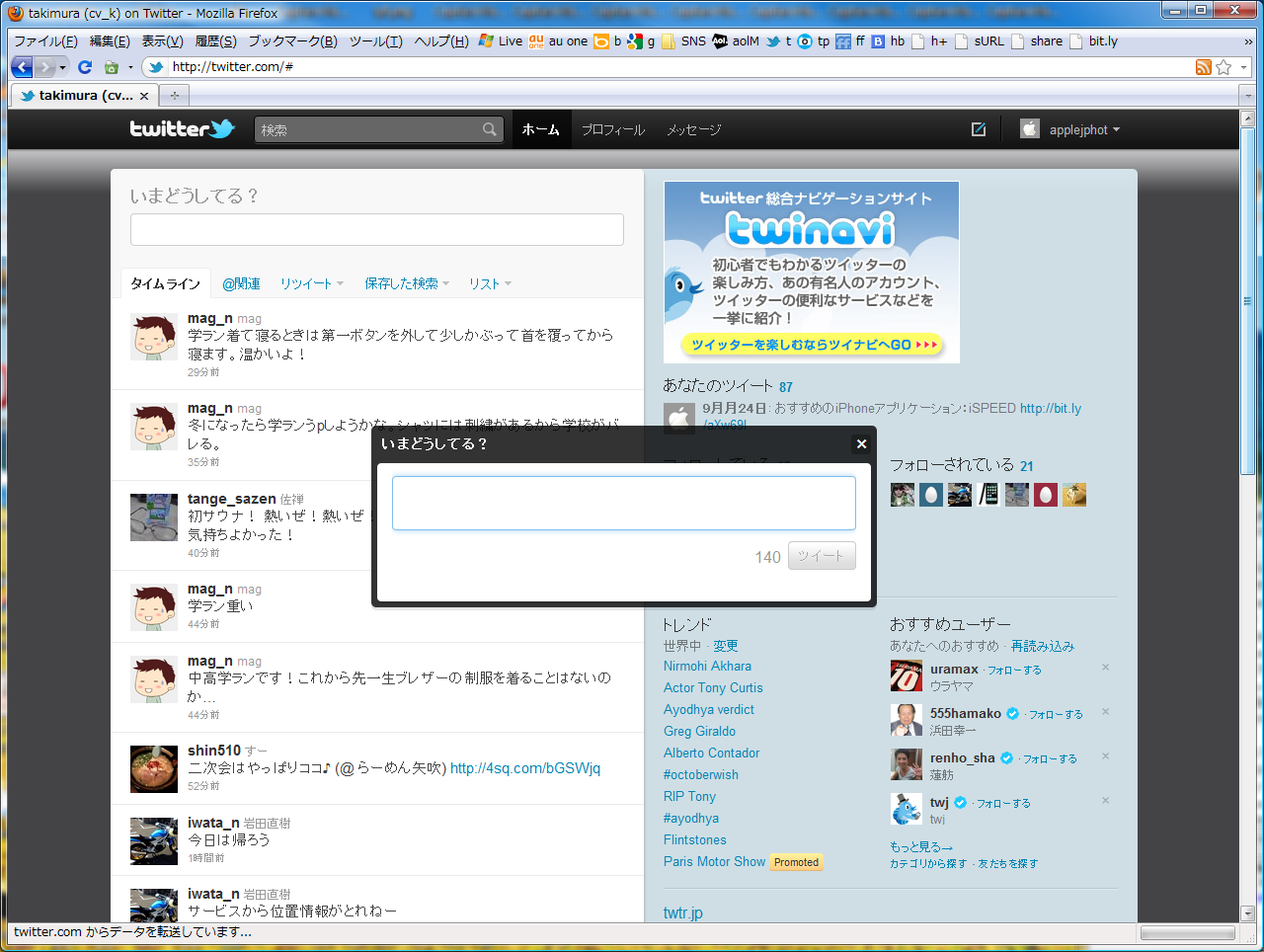Image resolution: width=1264 pixels, height=952 pixels.
Task: Expand the リスト dropdown
Action: (490, 283)
